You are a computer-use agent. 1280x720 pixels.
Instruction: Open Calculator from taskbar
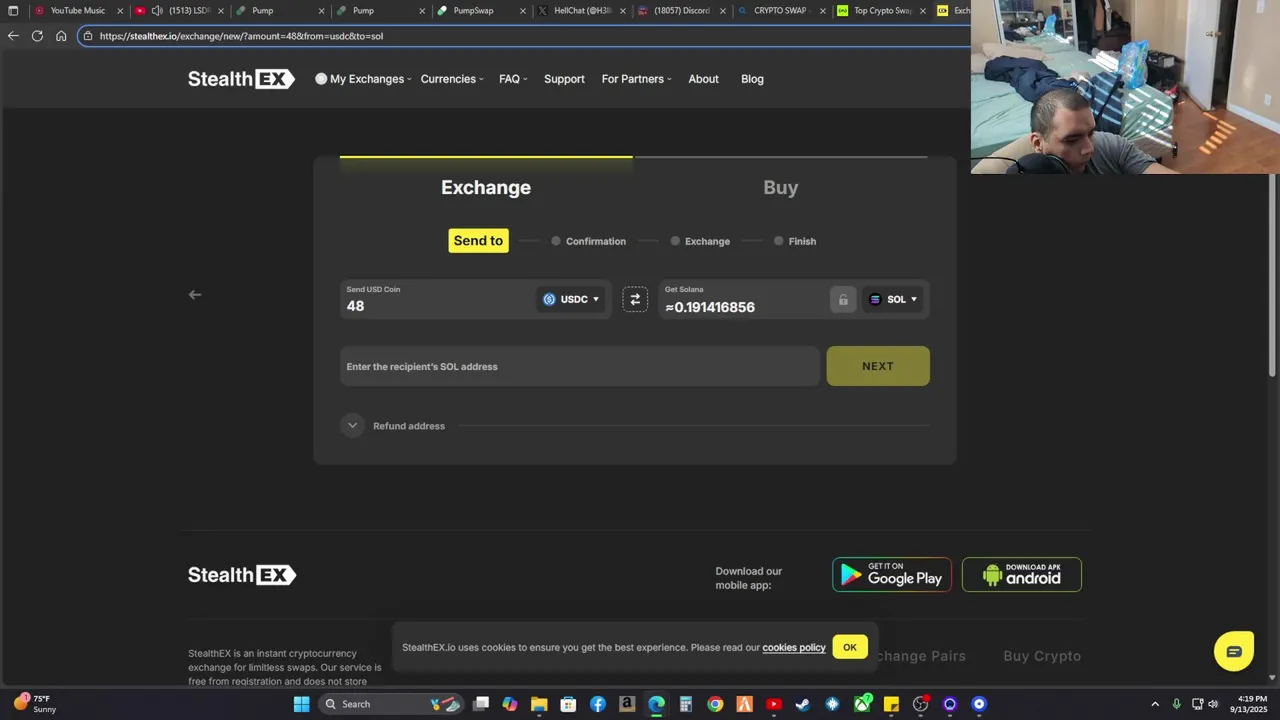pos(686,704)
